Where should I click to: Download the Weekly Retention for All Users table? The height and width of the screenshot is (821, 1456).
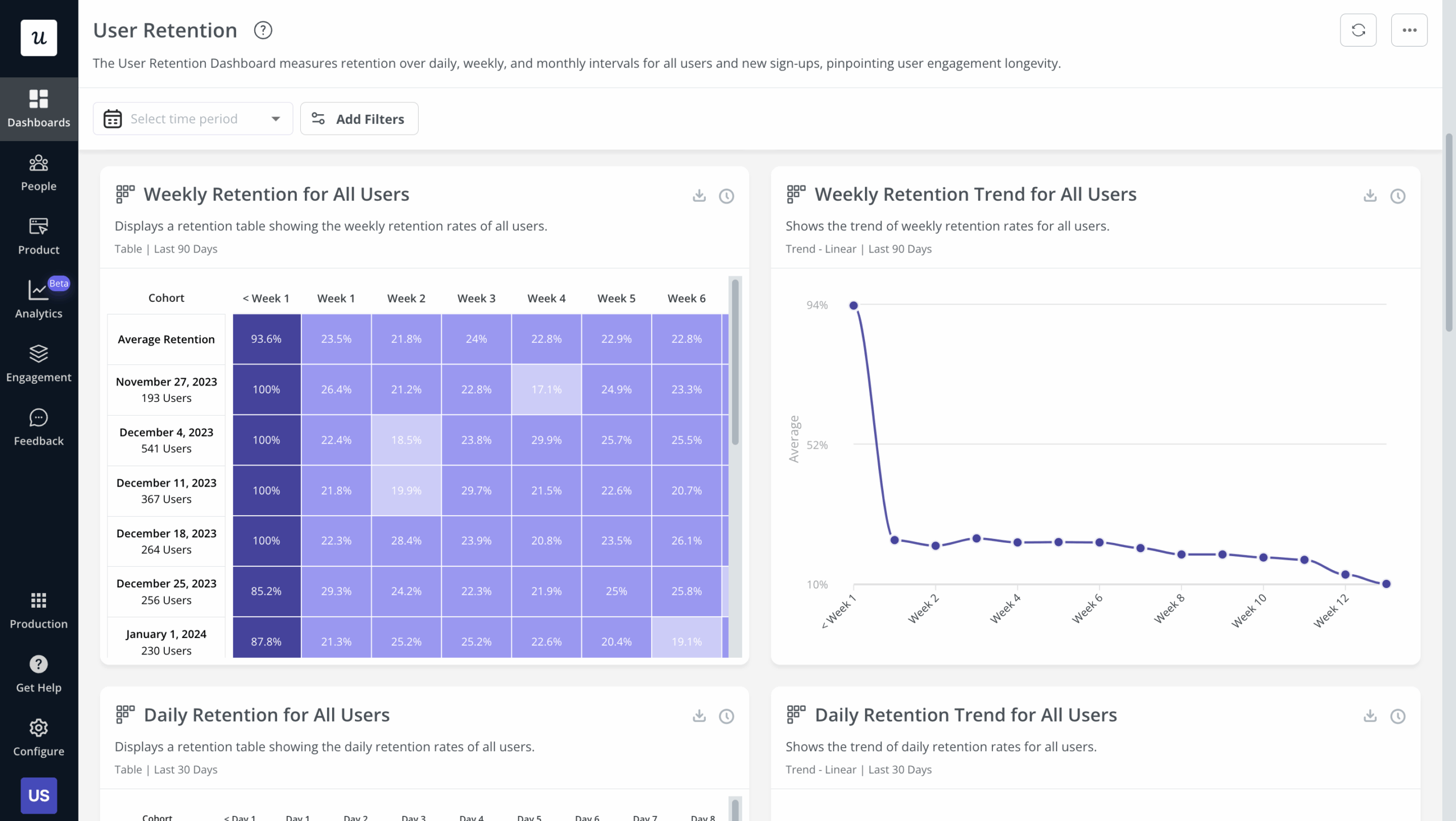[x=698, y=196]
